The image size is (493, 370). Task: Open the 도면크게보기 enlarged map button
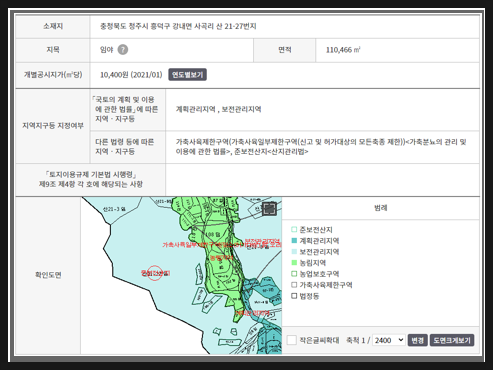[452, 340]
